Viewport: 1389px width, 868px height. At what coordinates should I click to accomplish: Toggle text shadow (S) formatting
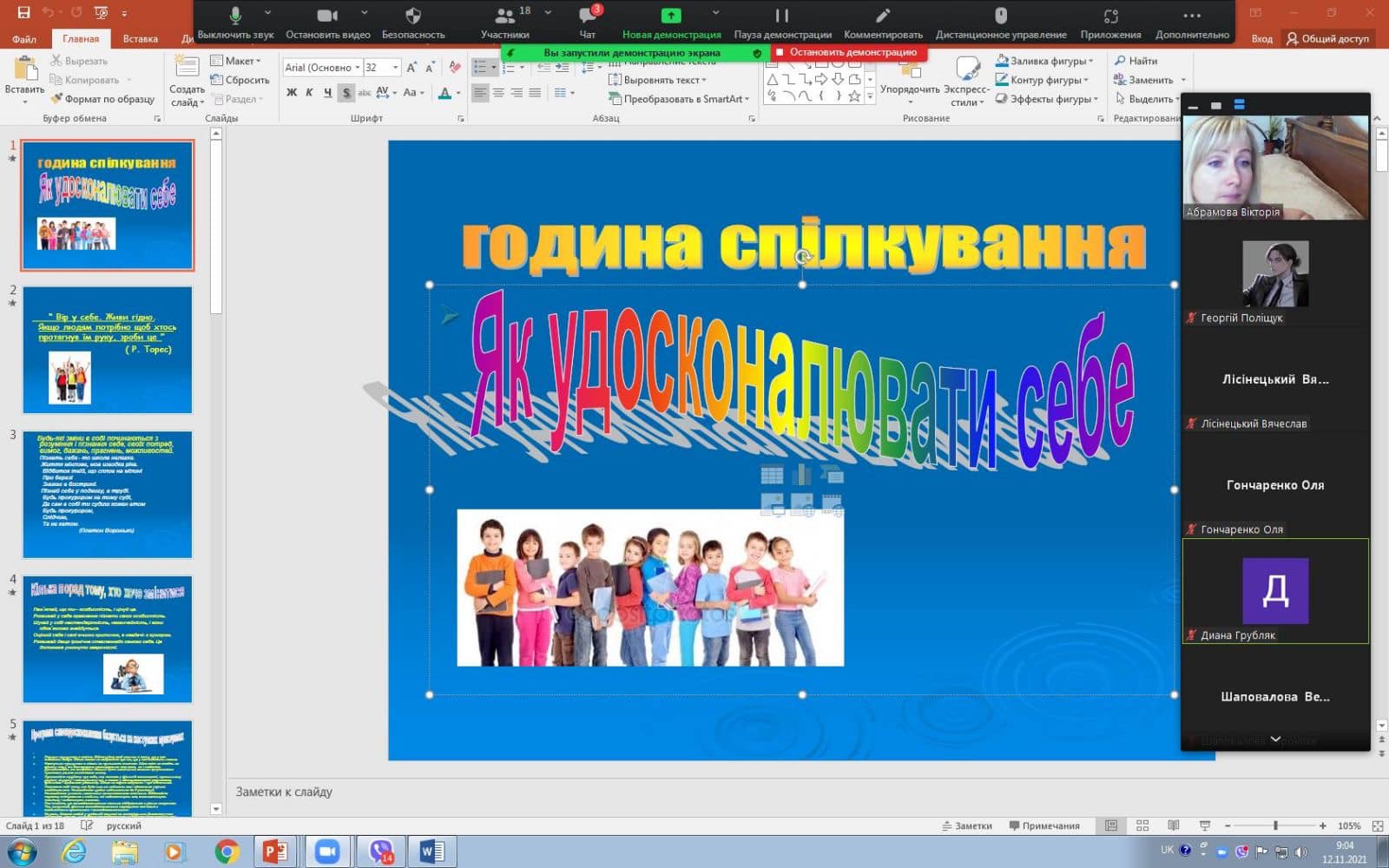(x=346, y=93)
